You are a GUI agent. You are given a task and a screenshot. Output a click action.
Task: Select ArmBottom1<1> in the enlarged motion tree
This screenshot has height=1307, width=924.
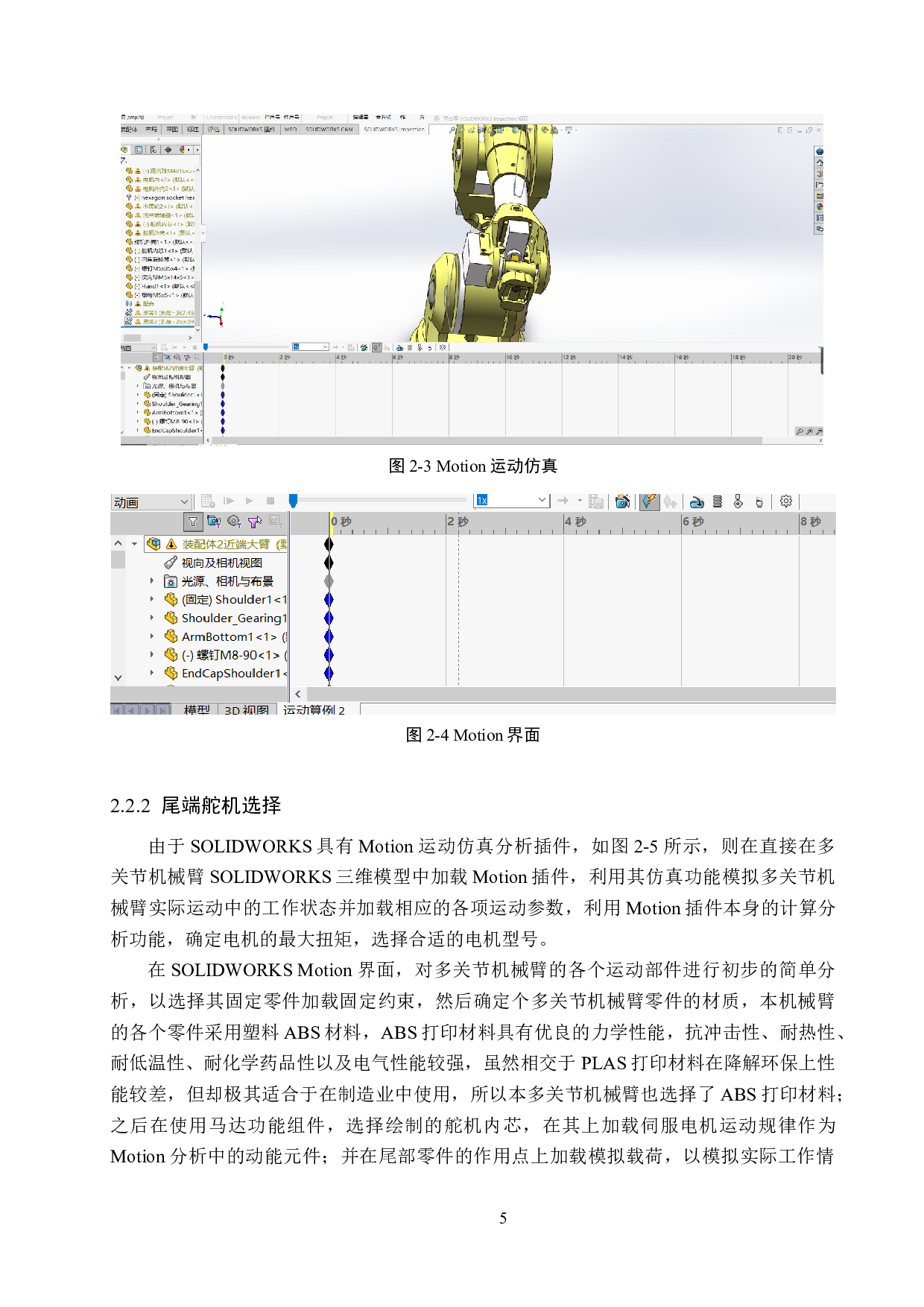pos(229,636)
